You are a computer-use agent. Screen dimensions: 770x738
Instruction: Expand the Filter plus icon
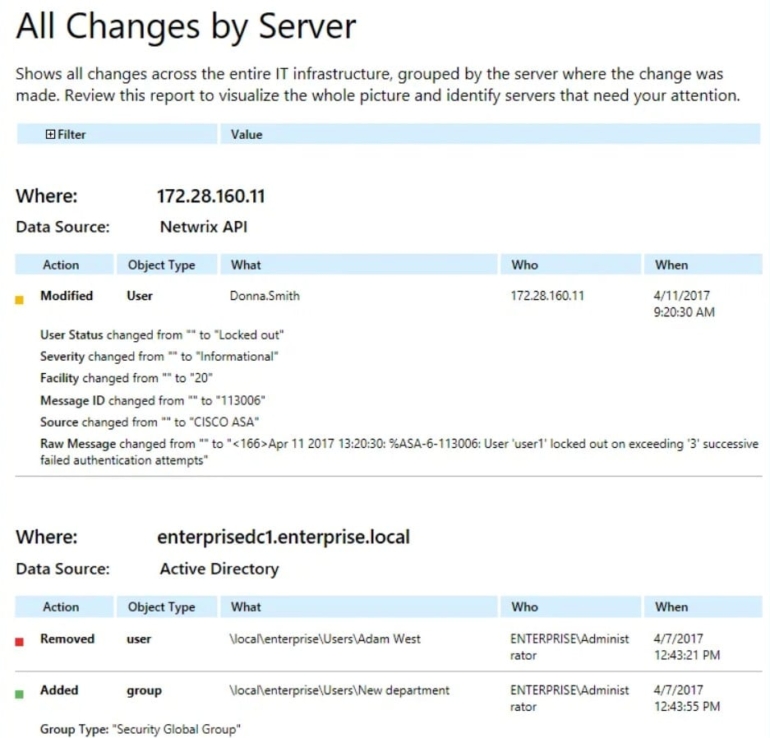point(50,134)
